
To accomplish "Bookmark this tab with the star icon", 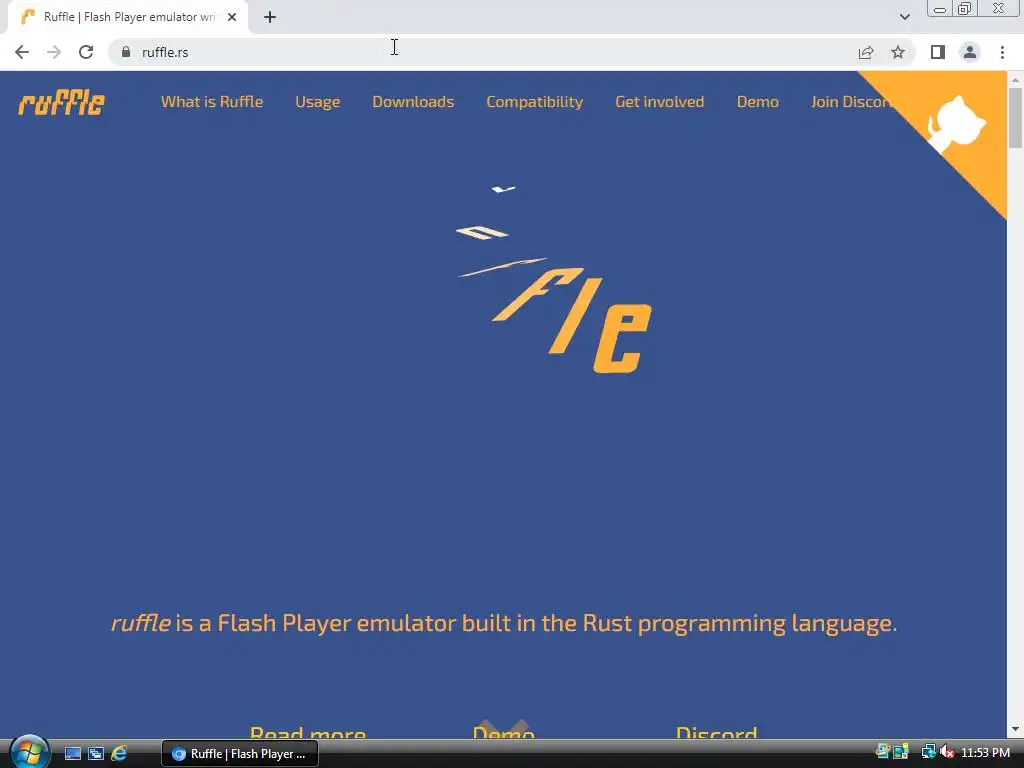I will (x=898, y=52).
